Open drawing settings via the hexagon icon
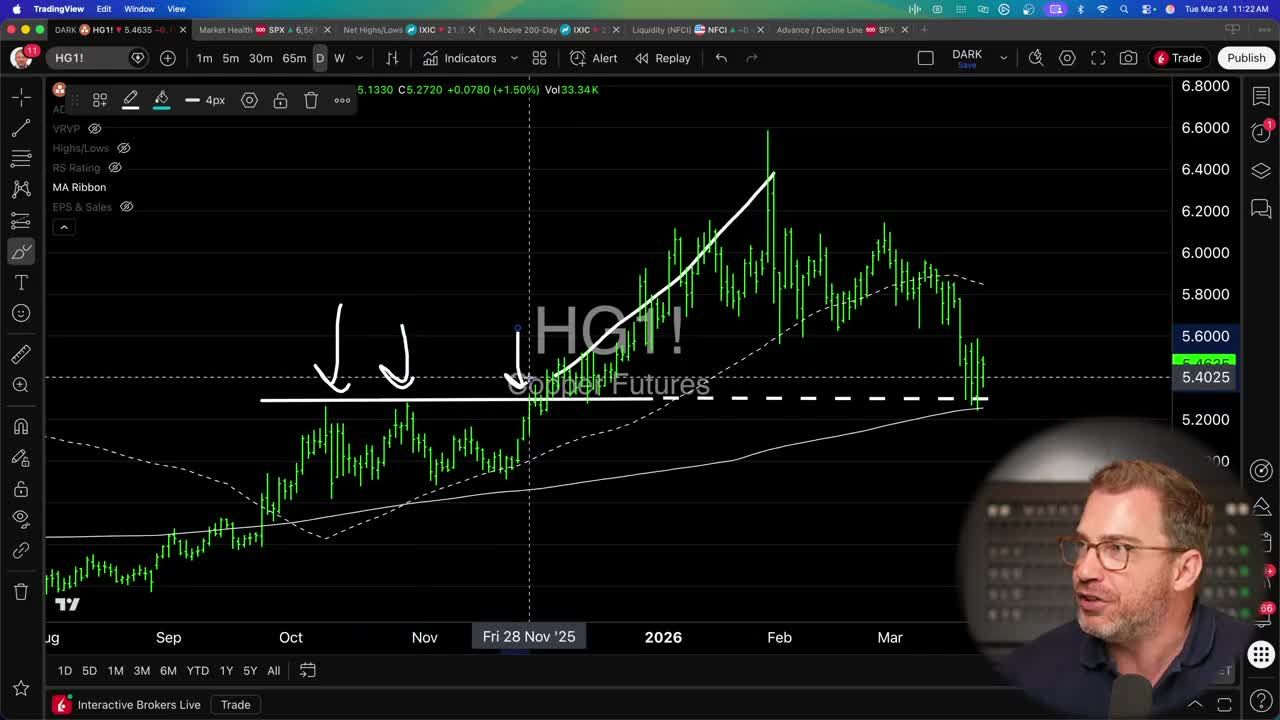This screenshot has height=720, width=1280. click(250, 100)
